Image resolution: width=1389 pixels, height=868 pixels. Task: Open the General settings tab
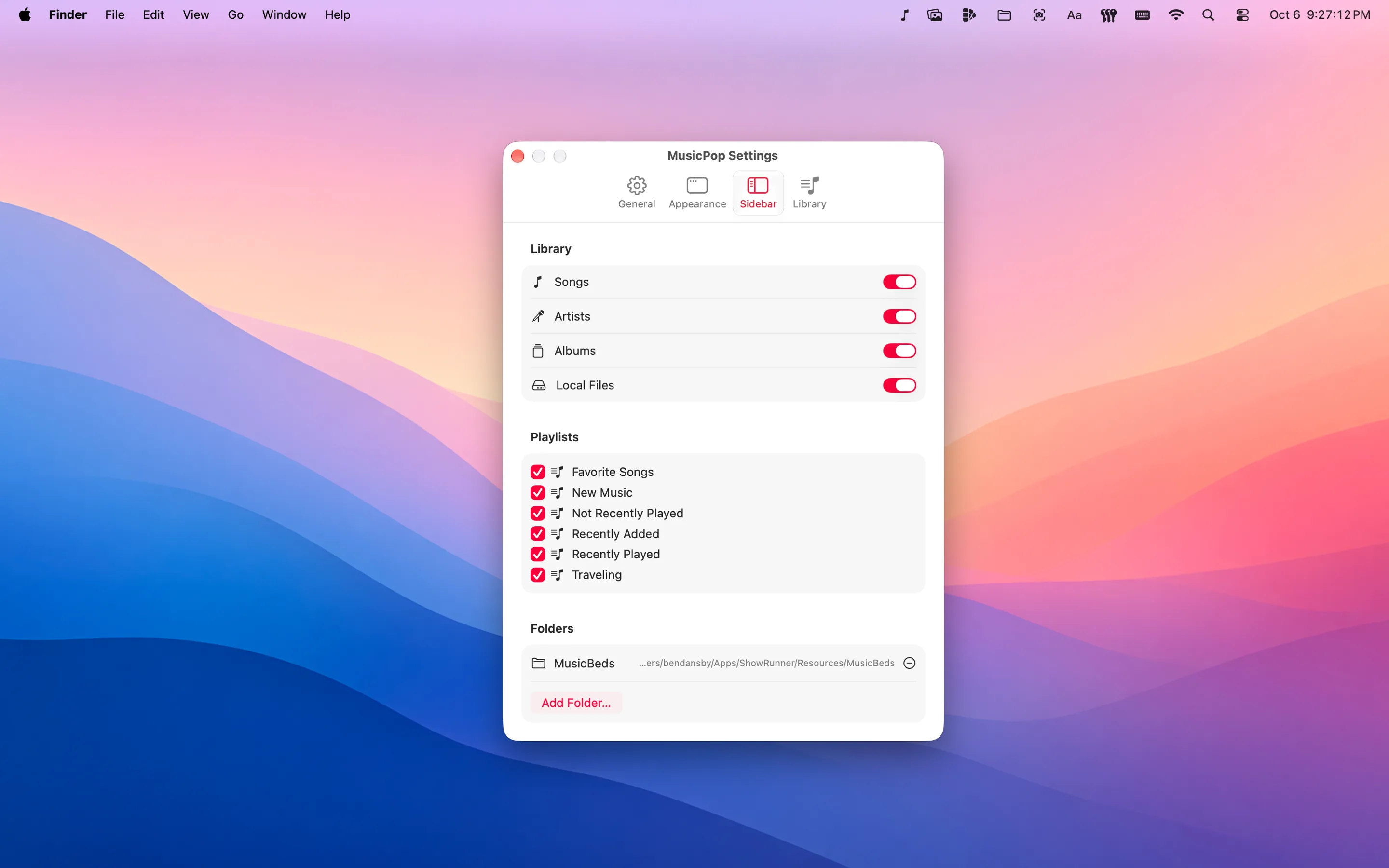(637, 193)
